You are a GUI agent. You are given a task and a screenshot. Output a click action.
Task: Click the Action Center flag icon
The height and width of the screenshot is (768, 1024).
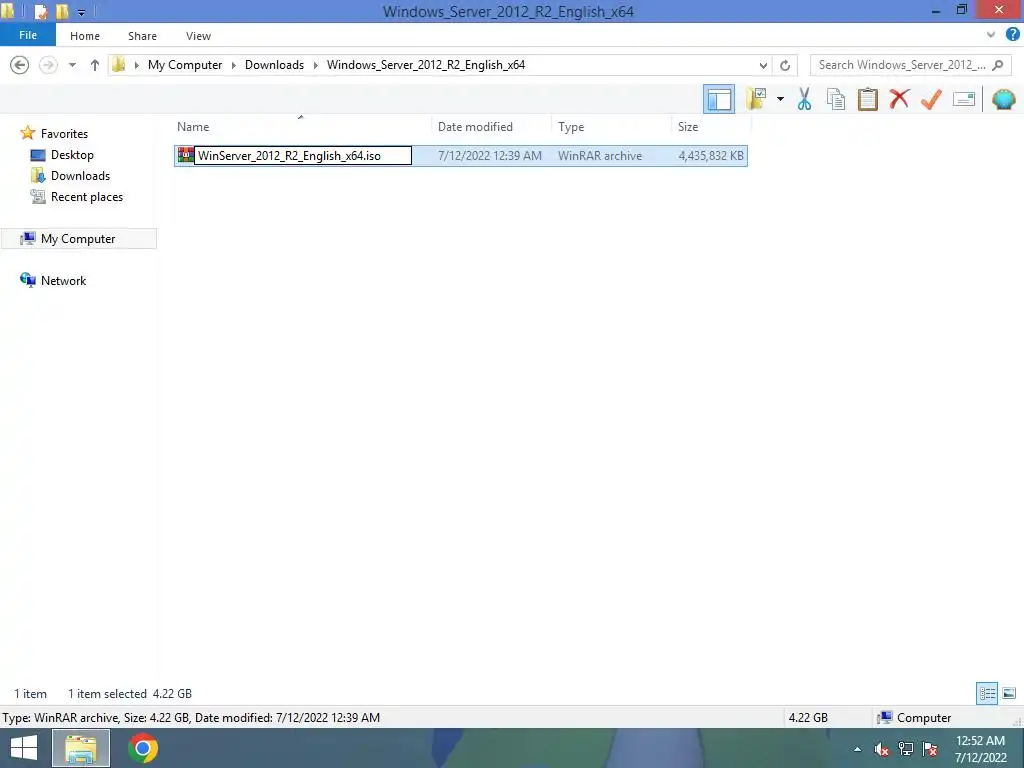[931, 749]
